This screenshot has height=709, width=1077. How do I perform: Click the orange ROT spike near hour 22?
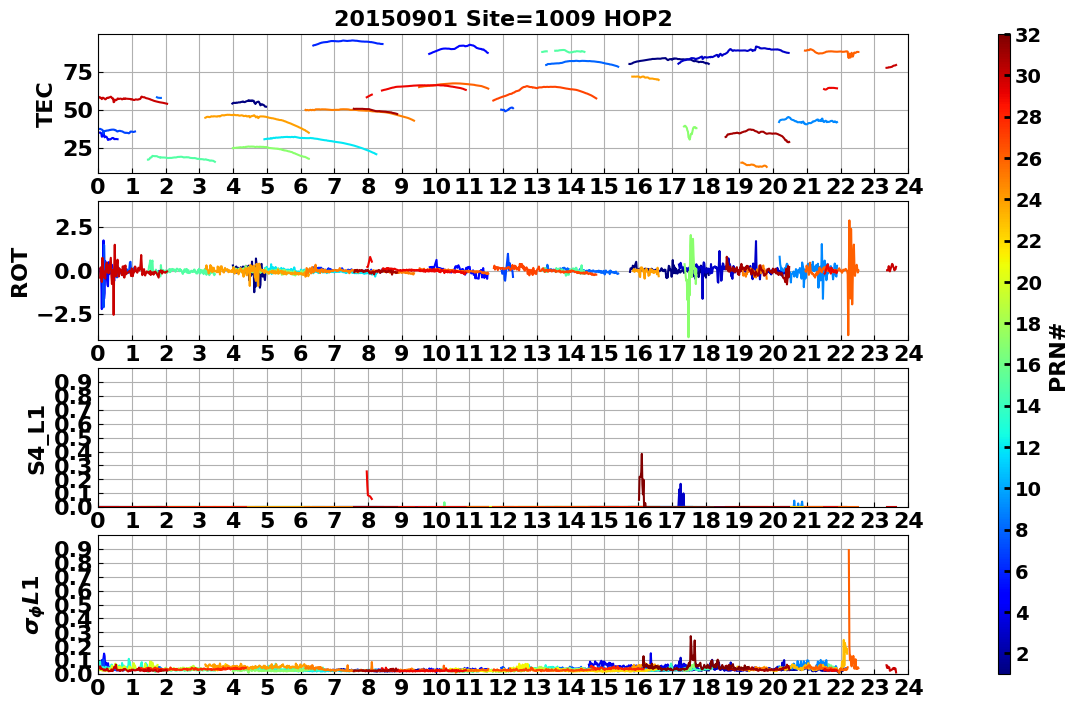coord(850,278)
